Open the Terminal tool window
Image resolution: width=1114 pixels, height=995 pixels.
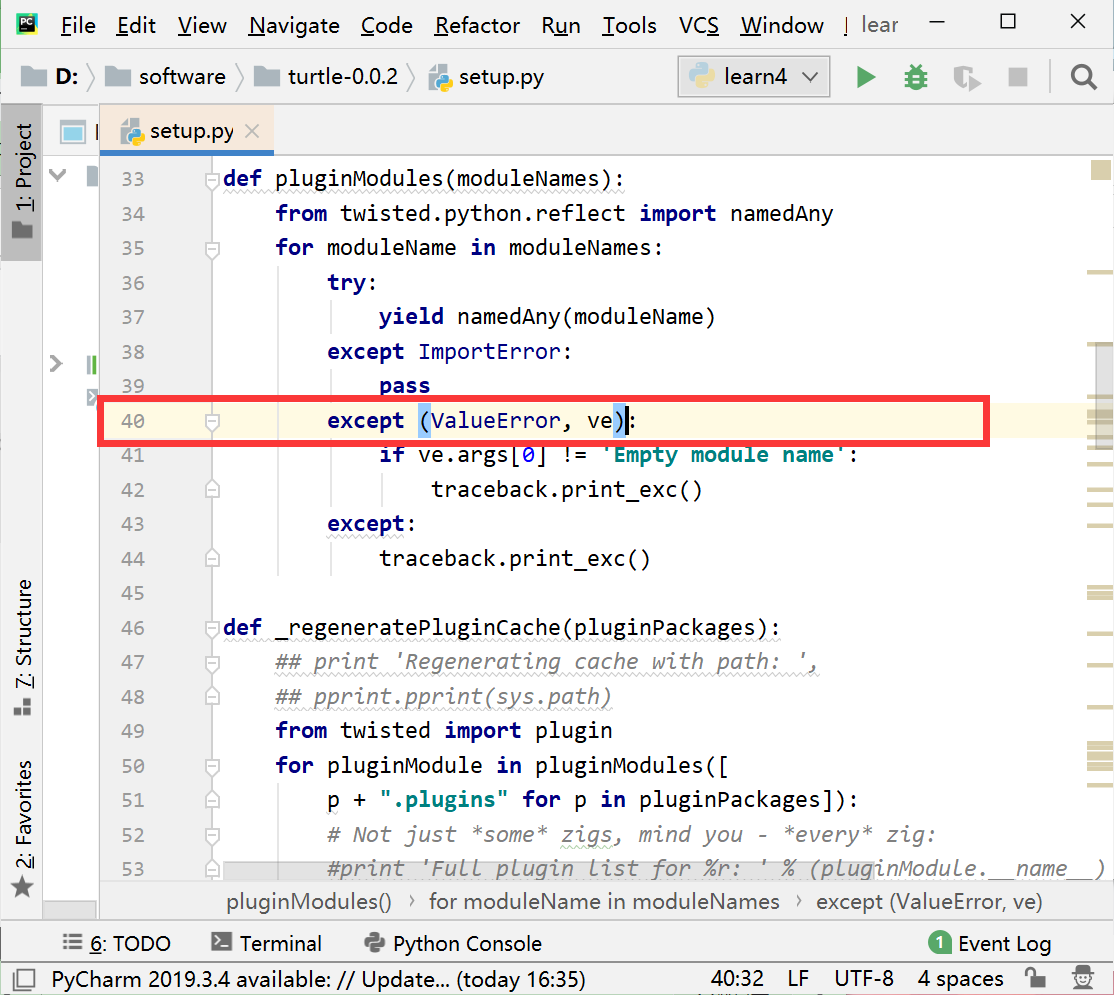(x=266, y=942)
